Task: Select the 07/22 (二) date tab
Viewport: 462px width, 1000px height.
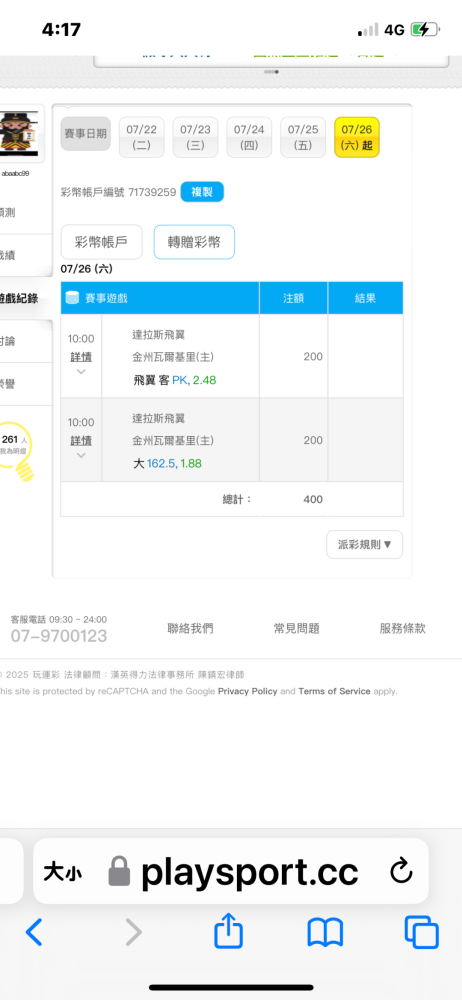Action: [x=142, y=137]
